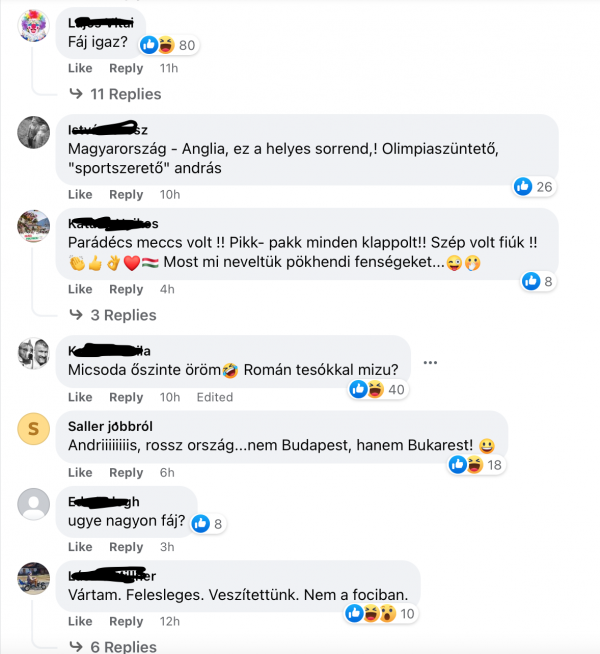Open Saller jobbról's profile name link

point(110,426)
